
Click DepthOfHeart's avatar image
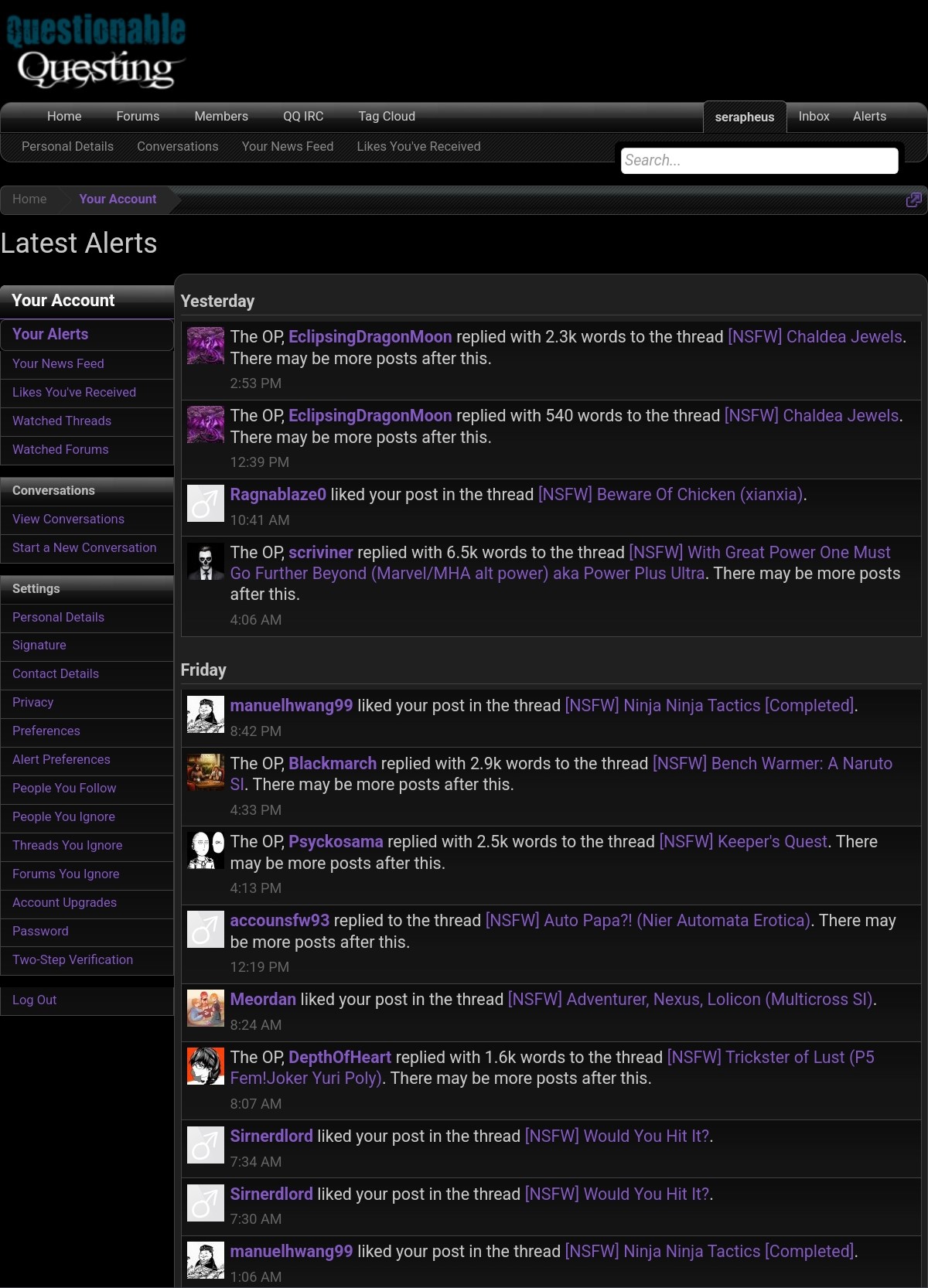[x=206, y=1067]
